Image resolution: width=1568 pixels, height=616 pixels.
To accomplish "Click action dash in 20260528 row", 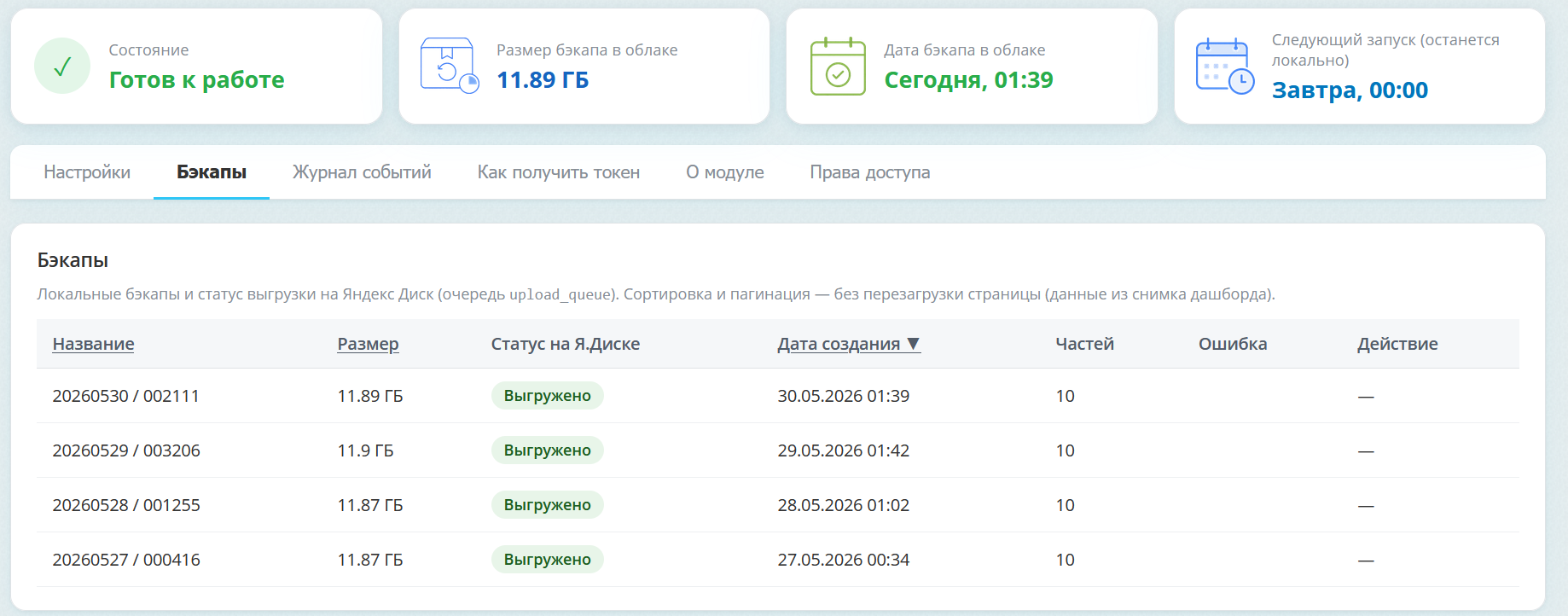I will [1366, 506].
